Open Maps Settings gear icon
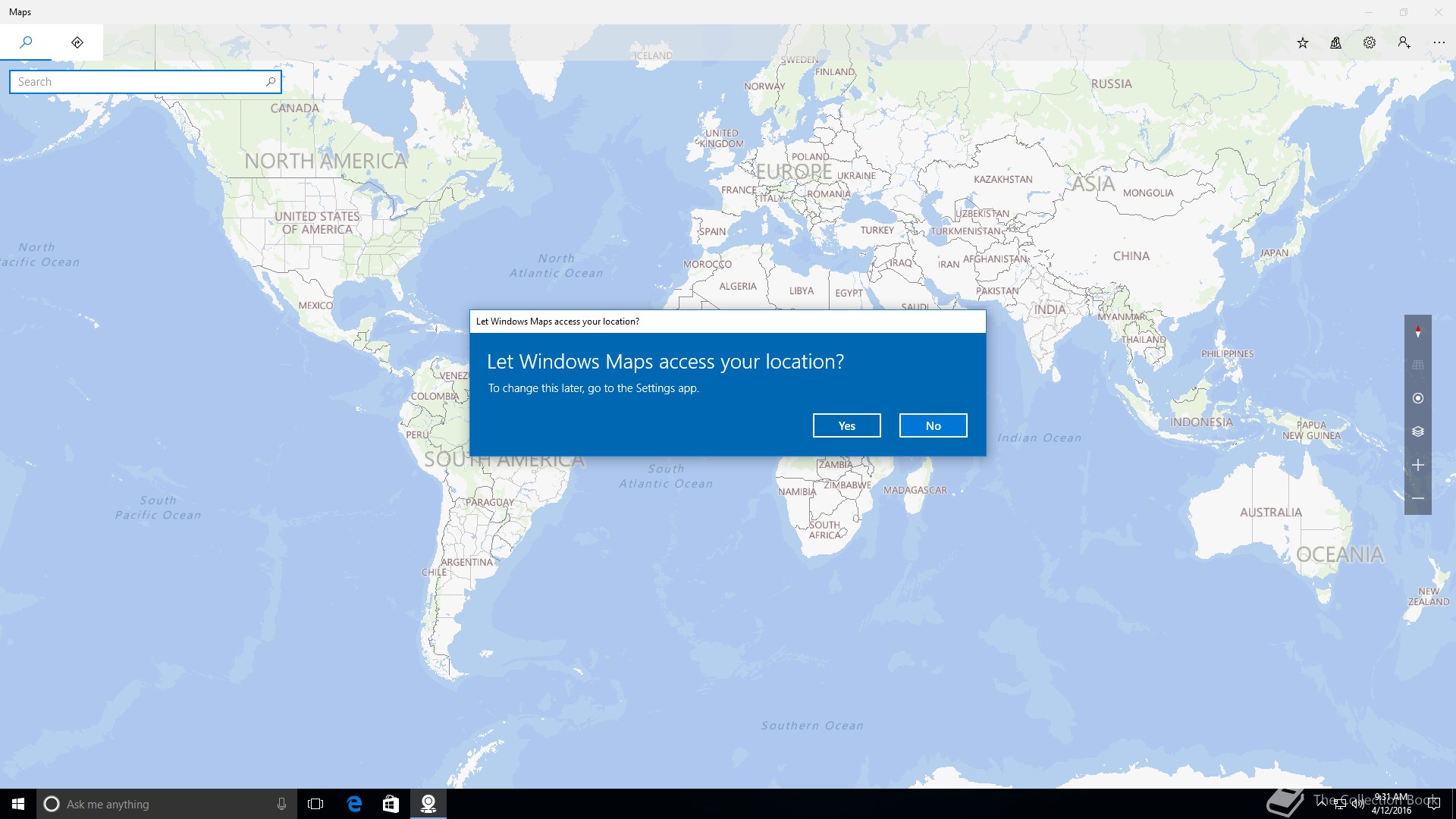The height and width of the screenshot is (819, 1456). 1370,42
